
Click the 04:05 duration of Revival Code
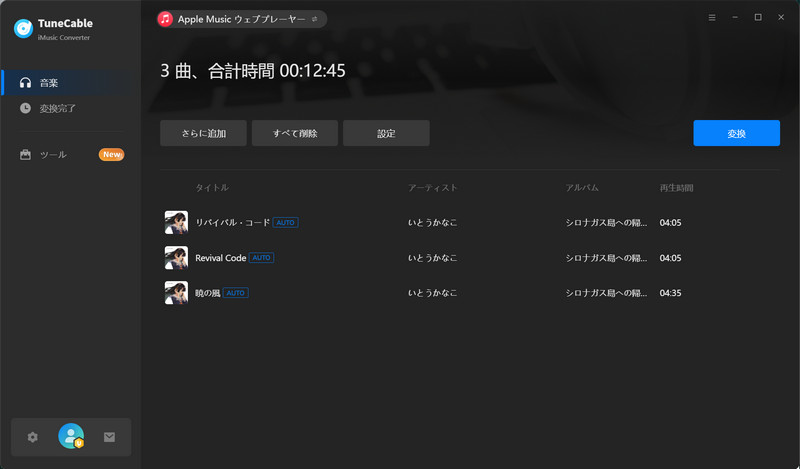[670, 258]
